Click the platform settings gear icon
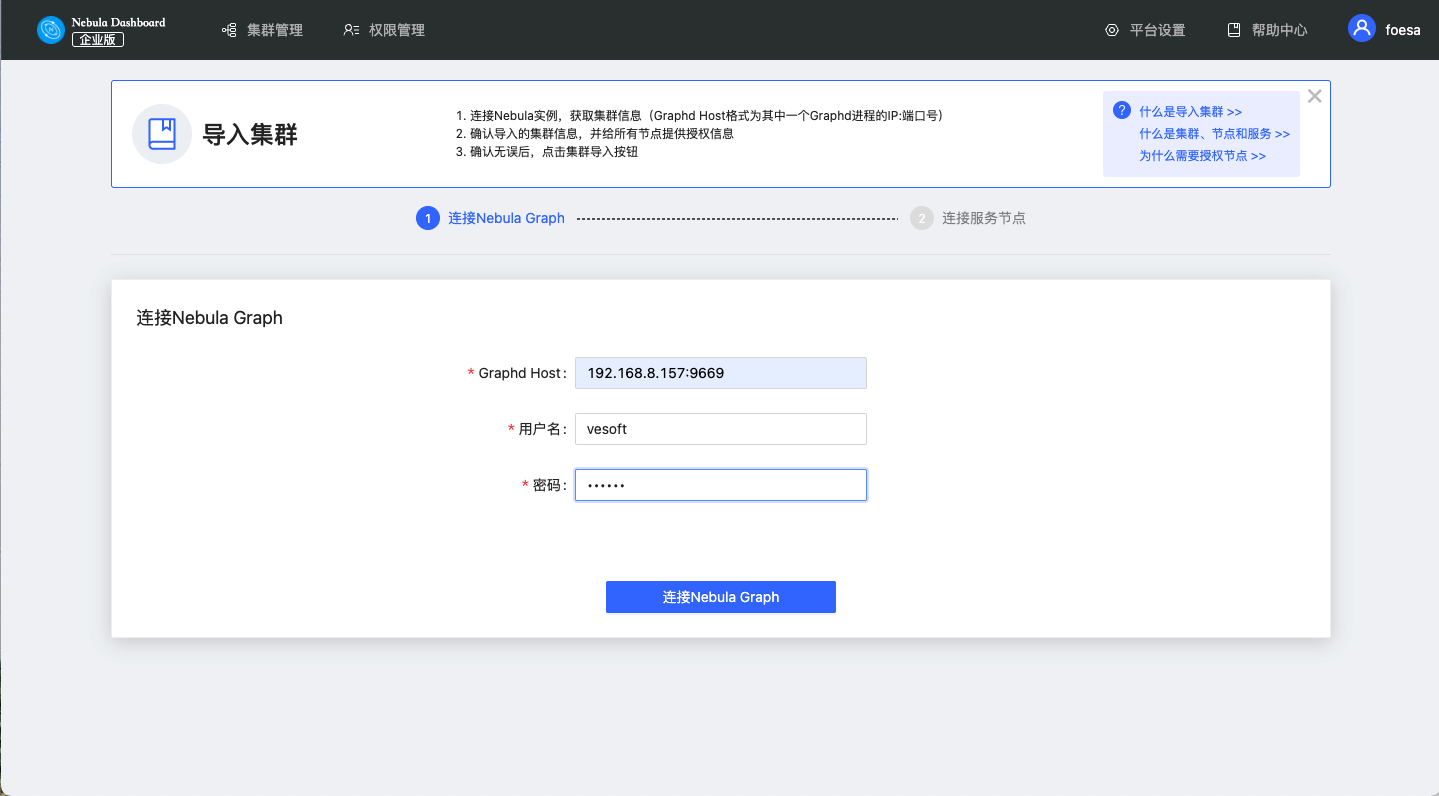 (1112, 30)
